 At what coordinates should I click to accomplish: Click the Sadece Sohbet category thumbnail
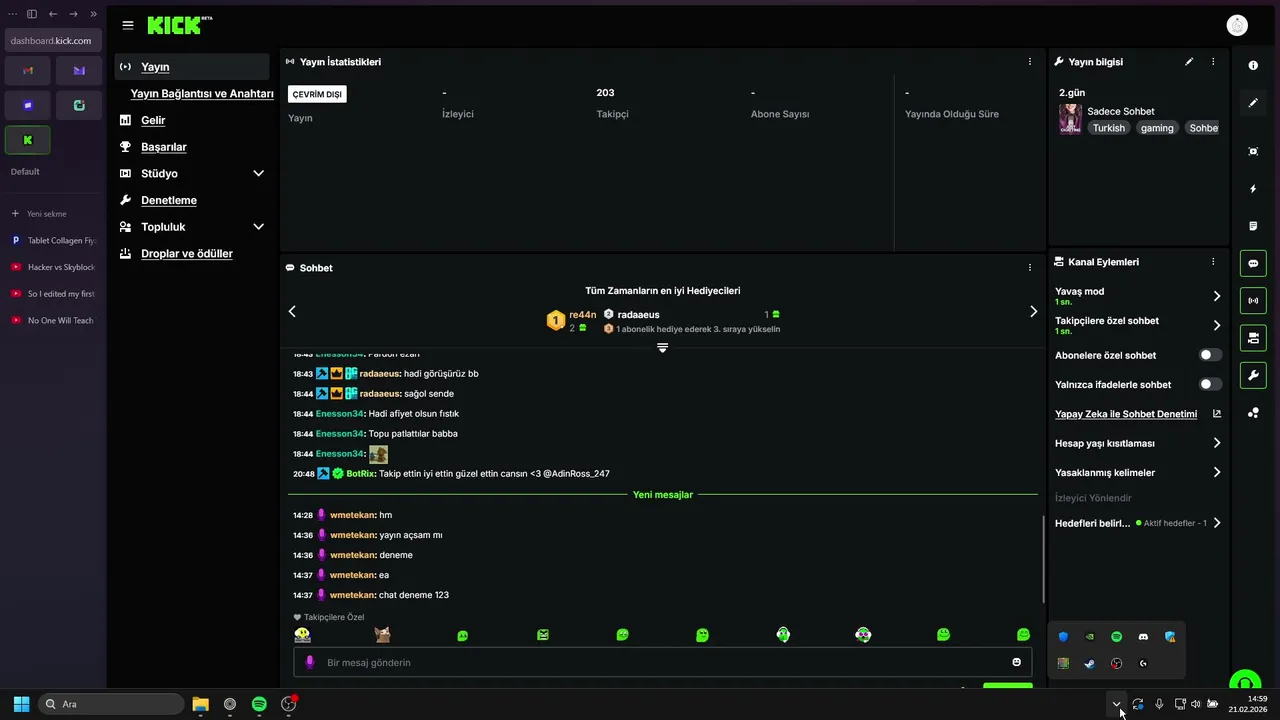pos(1070,119)
